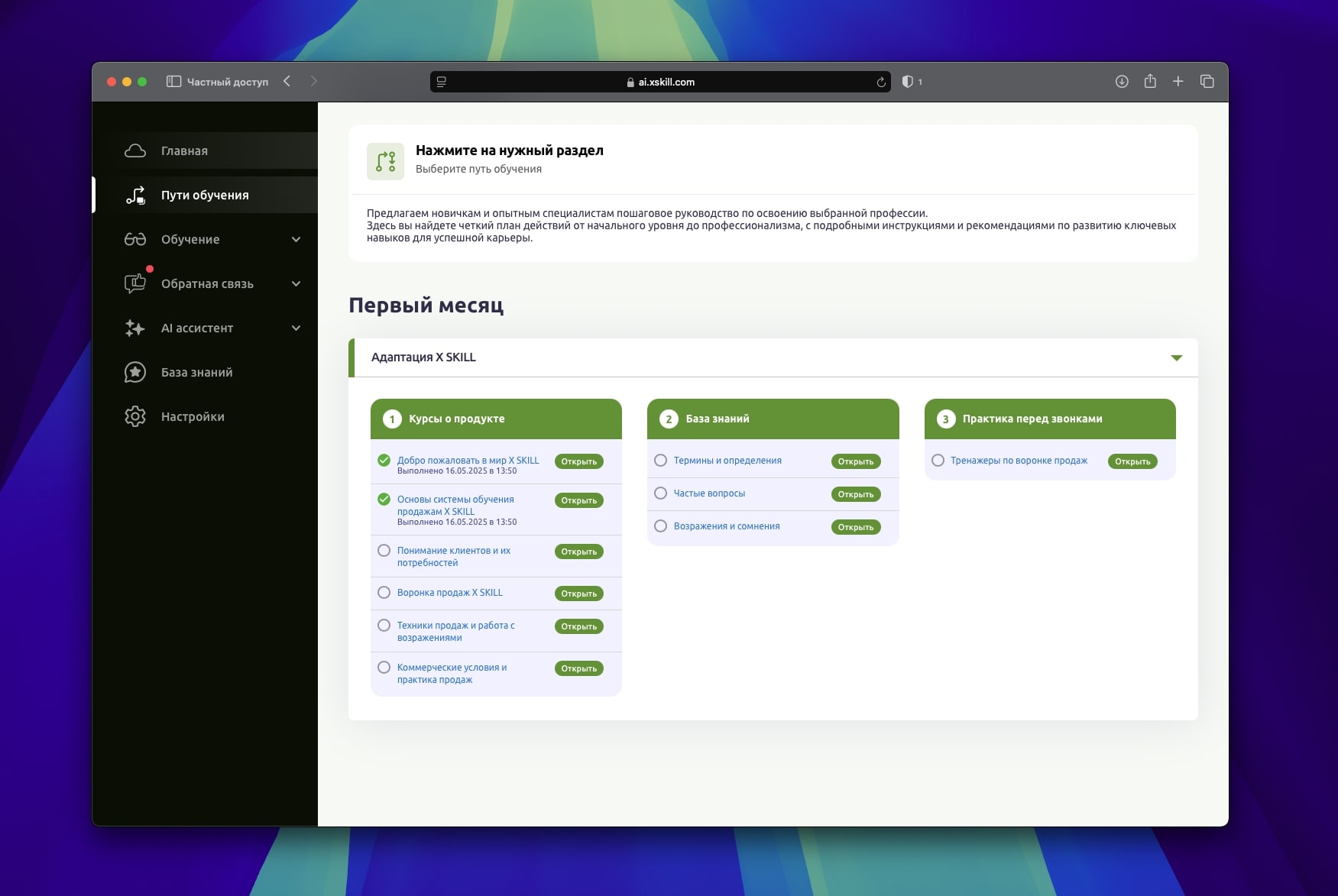Click the star badge icon for База знаний
1338x896 pixels.
coord(135,372)
